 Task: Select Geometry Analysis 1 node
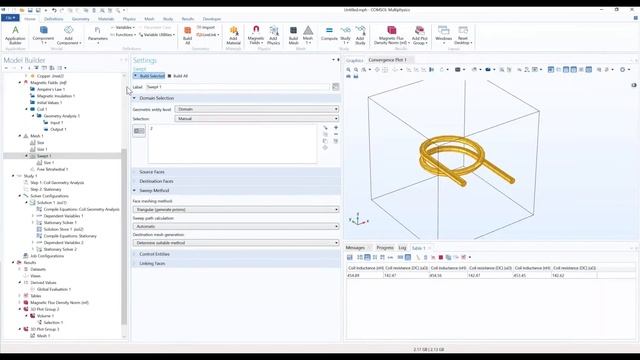click(61, 116)
